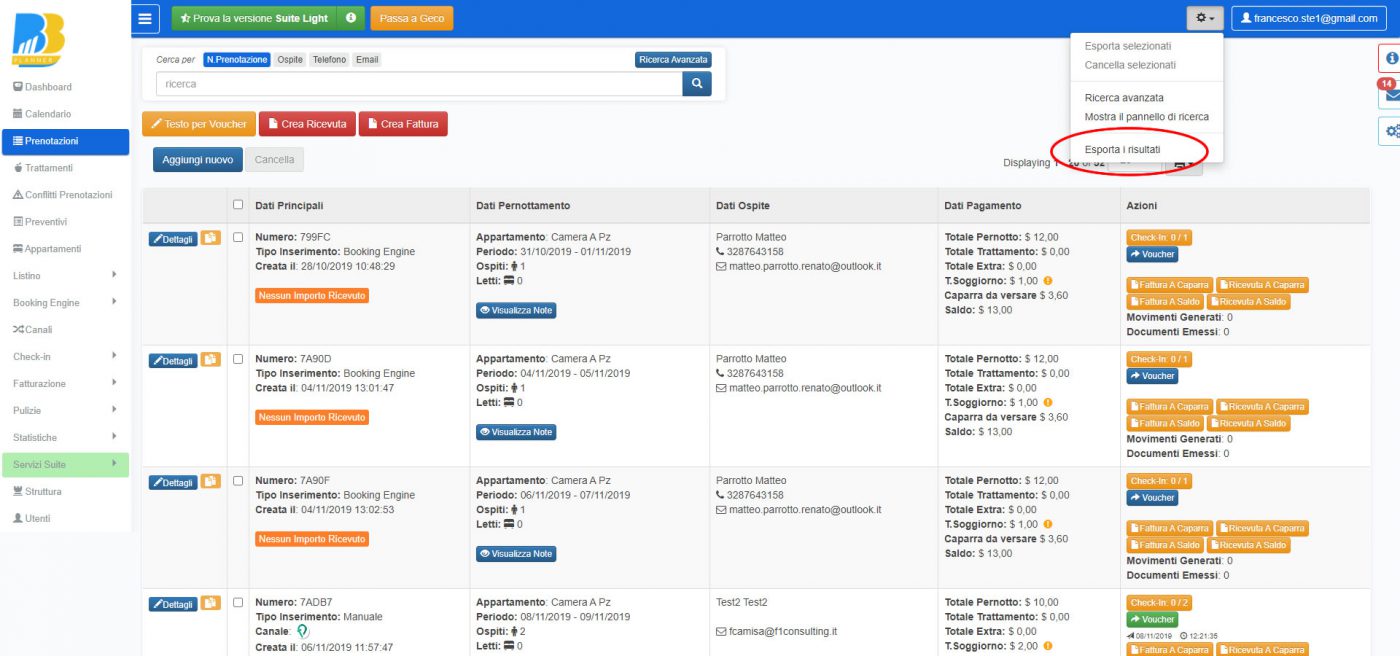Choose Esporta i risultati from the dropdown
Screen dimensions: 1400x656
pyautogui.click(x=1122, y=150)
